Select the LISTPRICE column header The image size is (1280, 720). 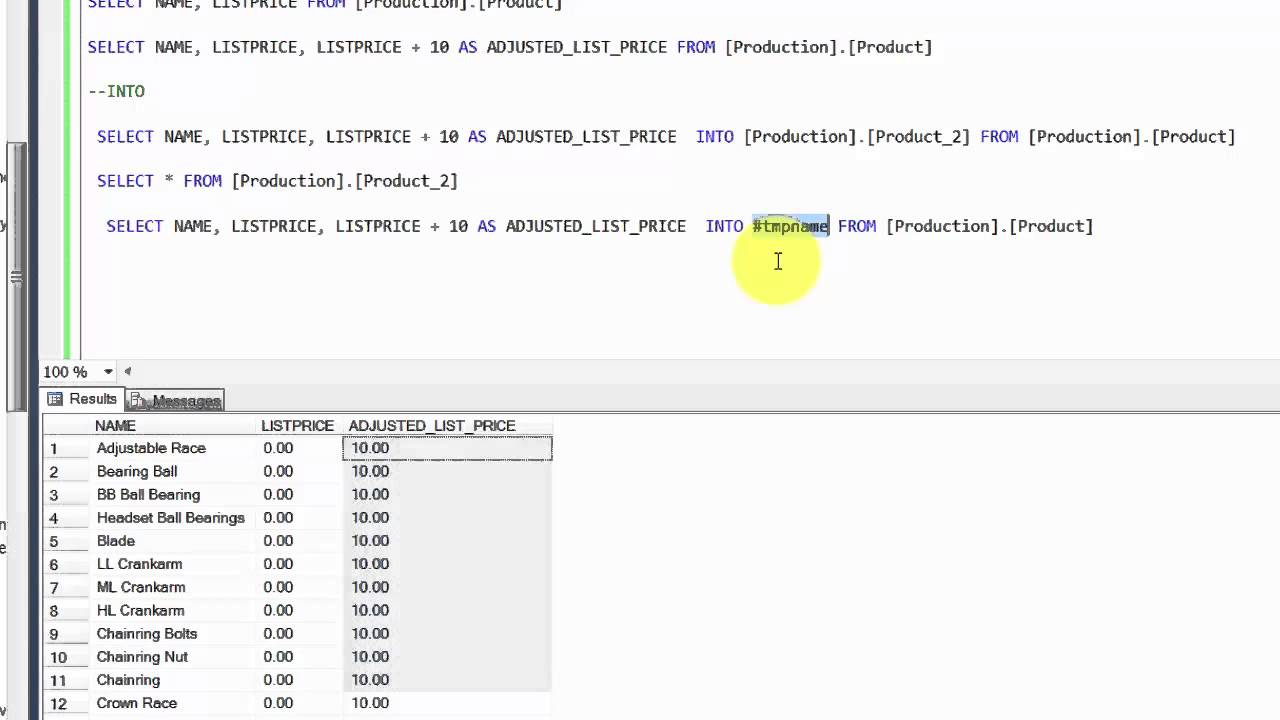[x=299, y=426]
